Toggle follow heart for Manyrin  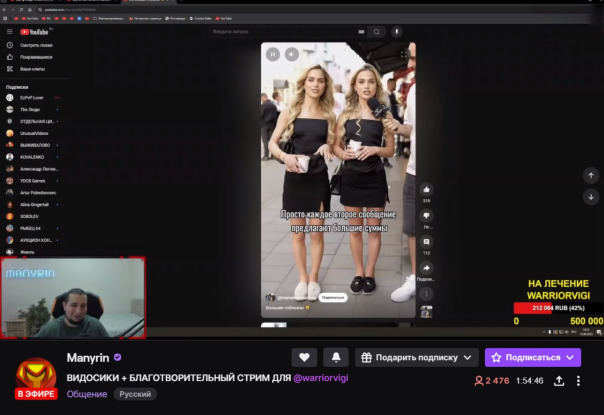pos(304,357)
